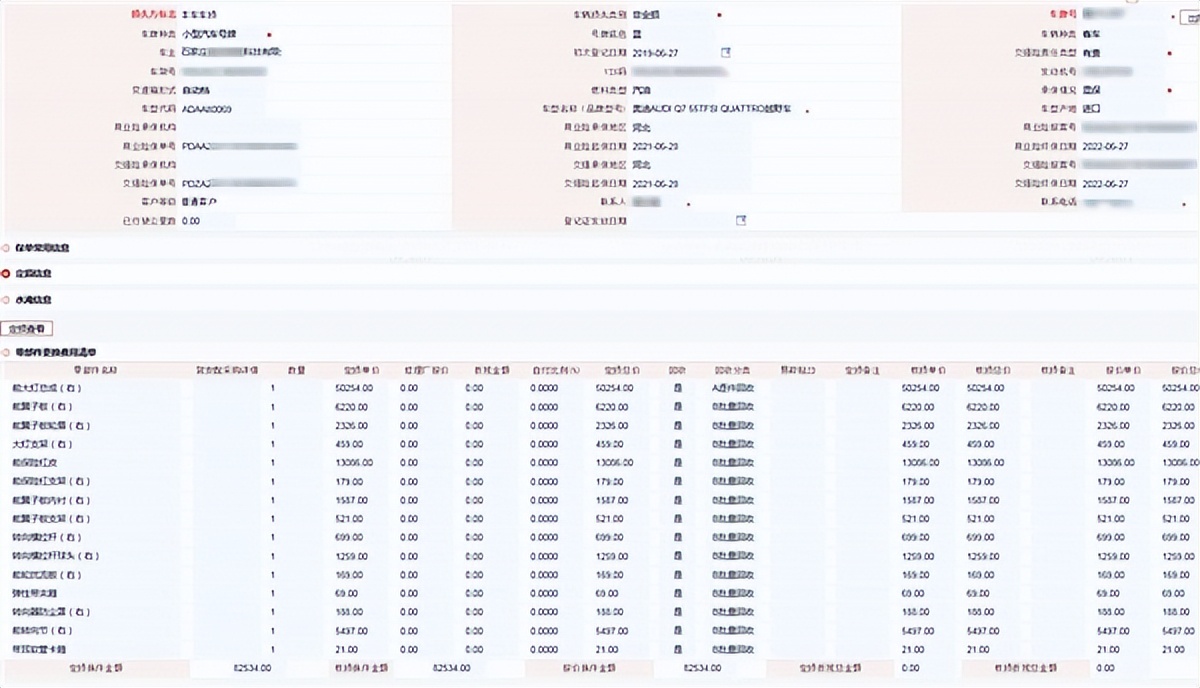Click quantity 1 cell in the 5437.00 row
This screenshot has height=688, width=1200.
pyautogui.click(x=272, y=631)
